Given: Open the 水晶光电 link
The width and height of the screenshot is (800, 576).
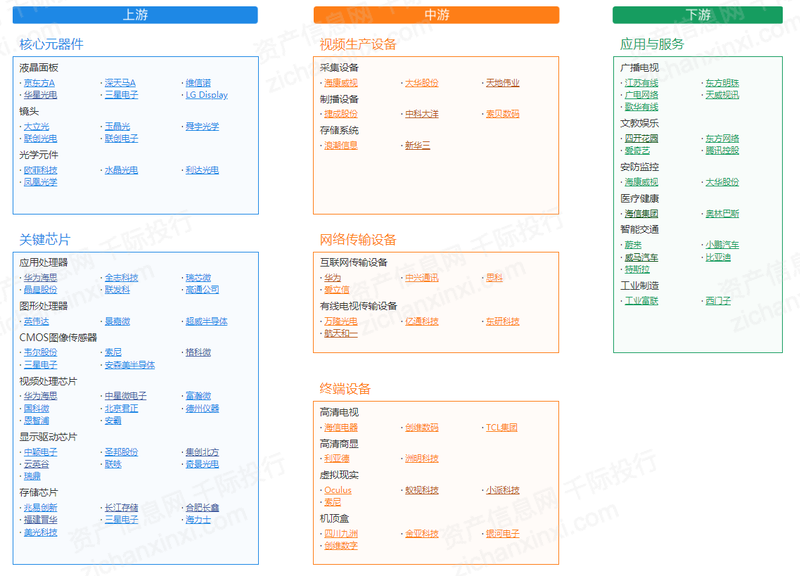Looking at the screenshot, I should point(121,170).
